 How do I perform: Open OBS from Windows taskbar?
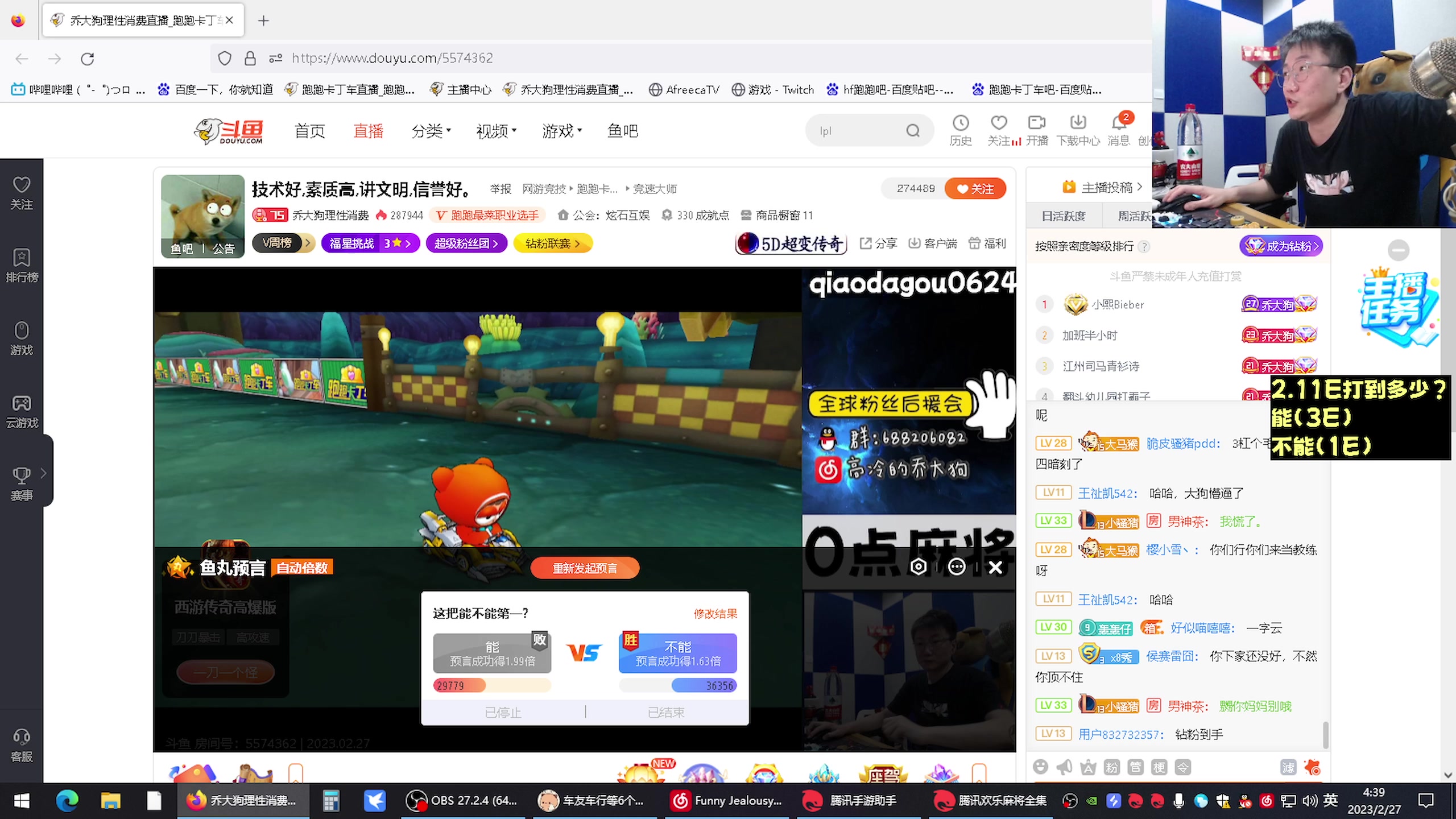(462, 801)
